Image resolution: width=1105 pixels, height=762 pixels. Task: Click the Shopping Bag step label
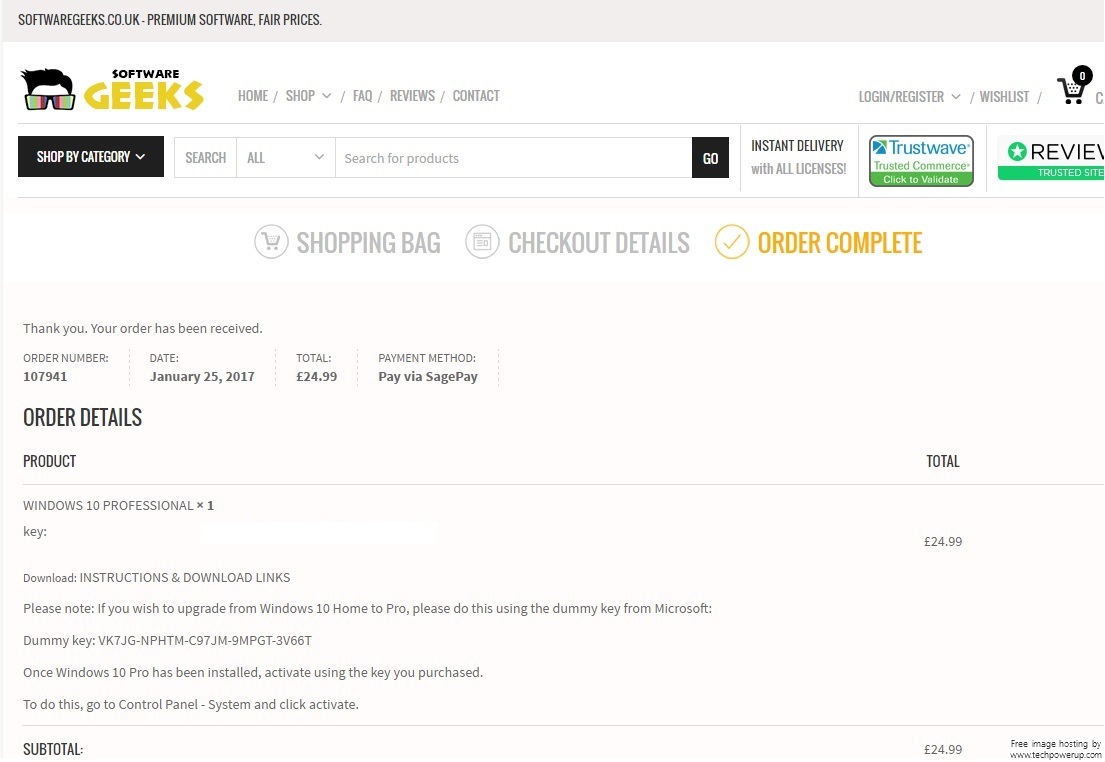pos(369,242)
